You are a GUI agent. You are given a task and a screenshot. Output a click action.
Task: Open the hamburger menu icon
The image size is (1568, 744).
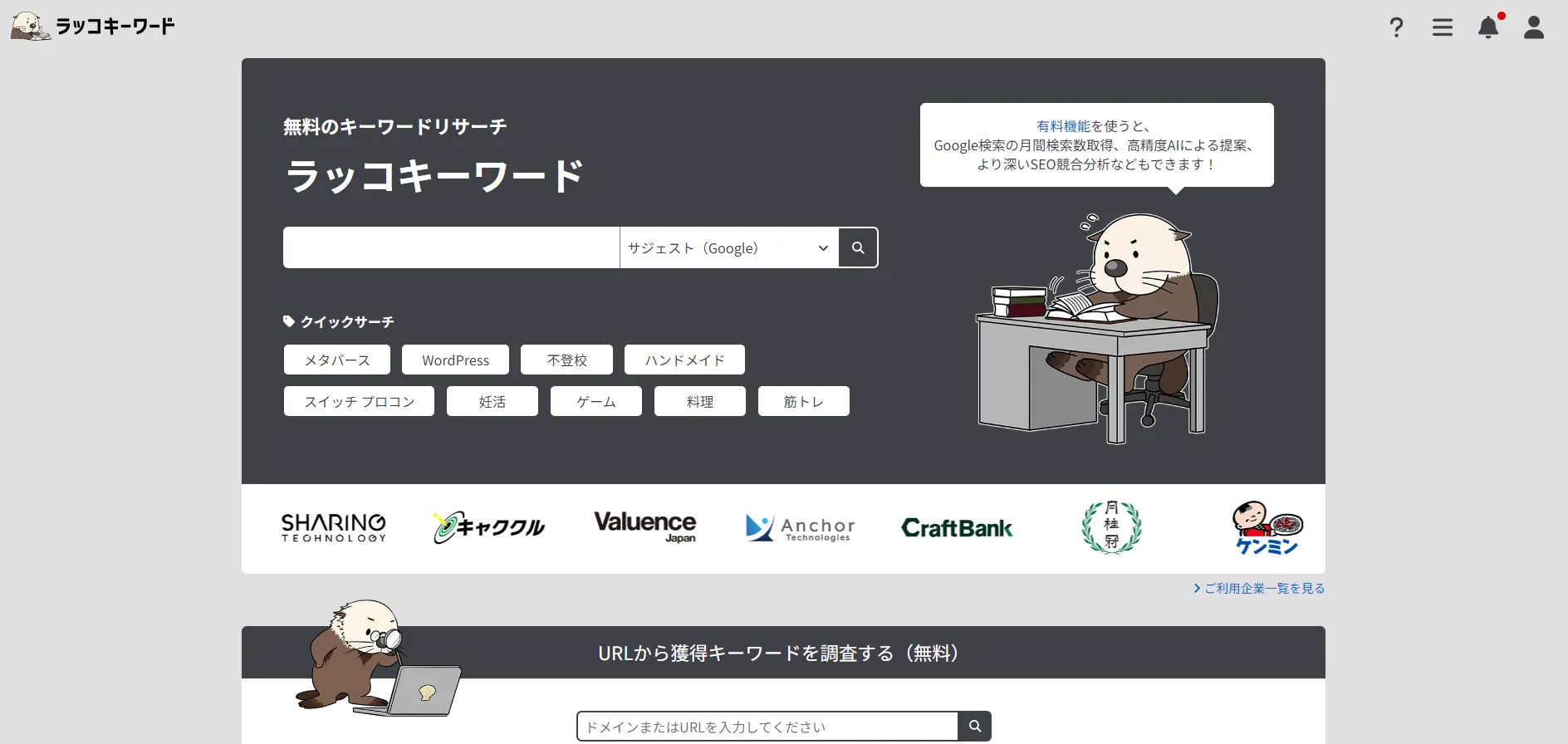tap(1443, 27)
